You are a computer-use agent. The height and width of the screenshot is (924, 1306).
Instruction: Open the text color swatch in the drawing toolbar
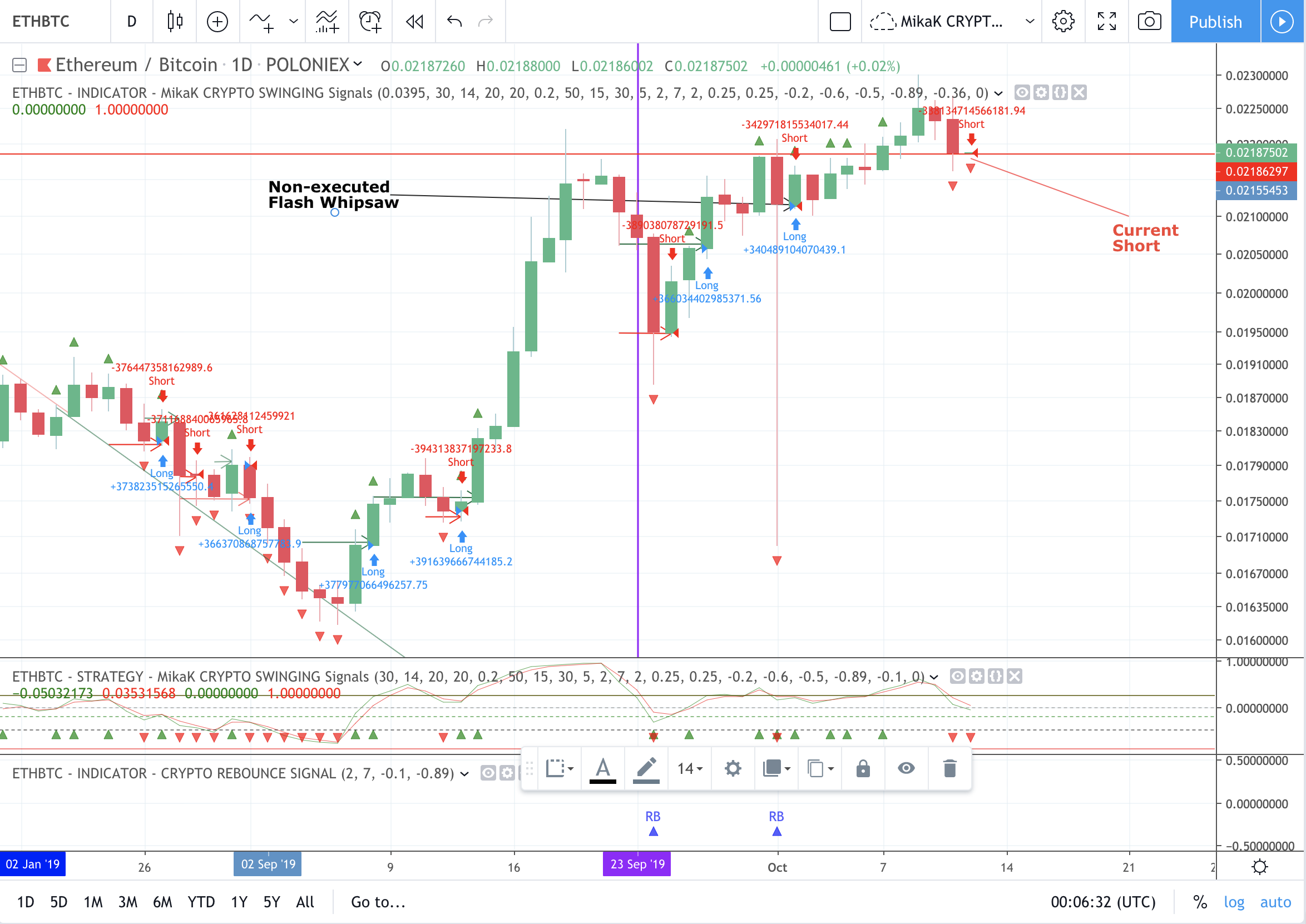click(602, 769)
